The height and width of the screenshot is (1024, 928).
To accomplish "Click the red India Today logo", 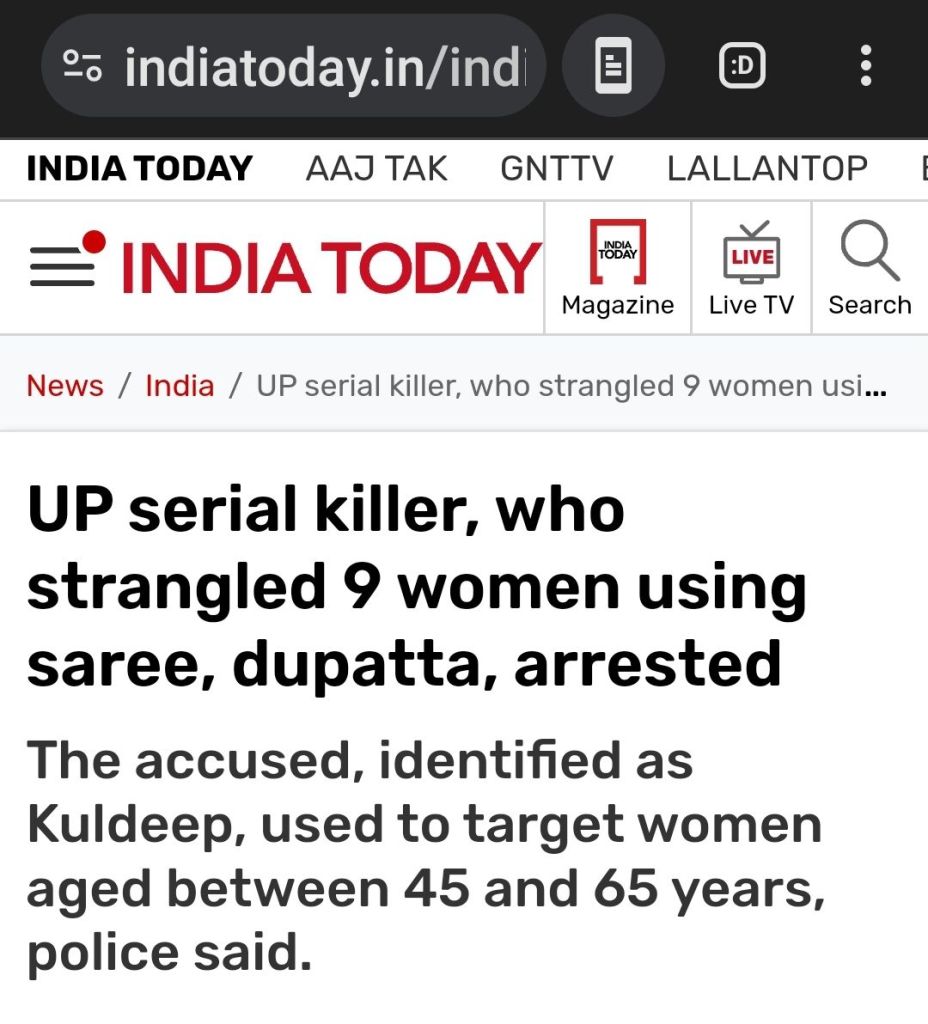I will 330,268.
